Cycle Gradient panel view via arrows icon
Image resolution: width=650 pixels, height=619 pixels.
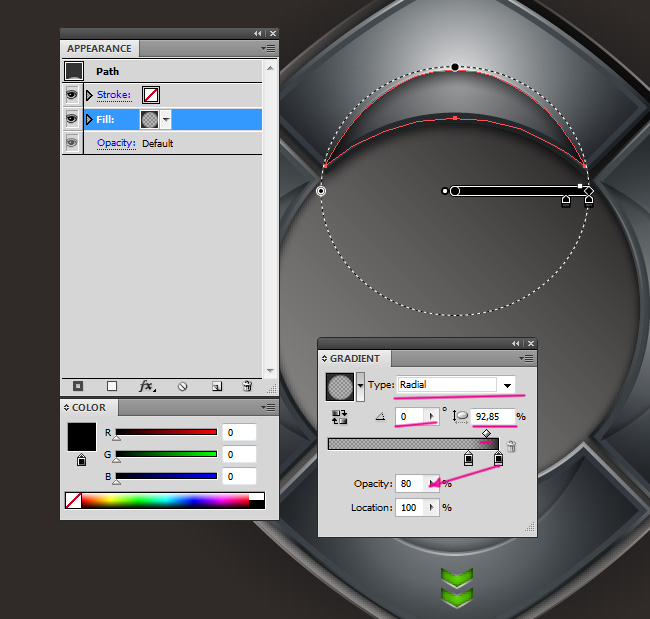pos(325,358)
